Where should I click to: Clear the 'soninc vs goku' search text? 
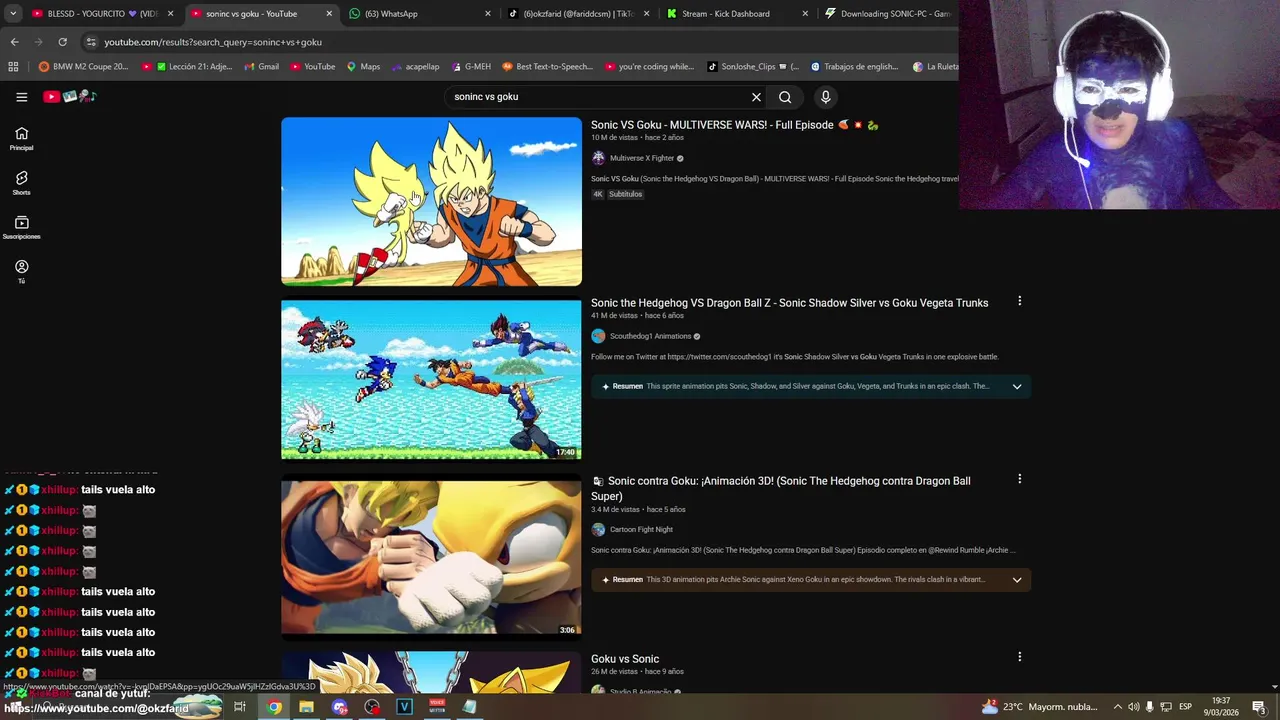point(756,97)
